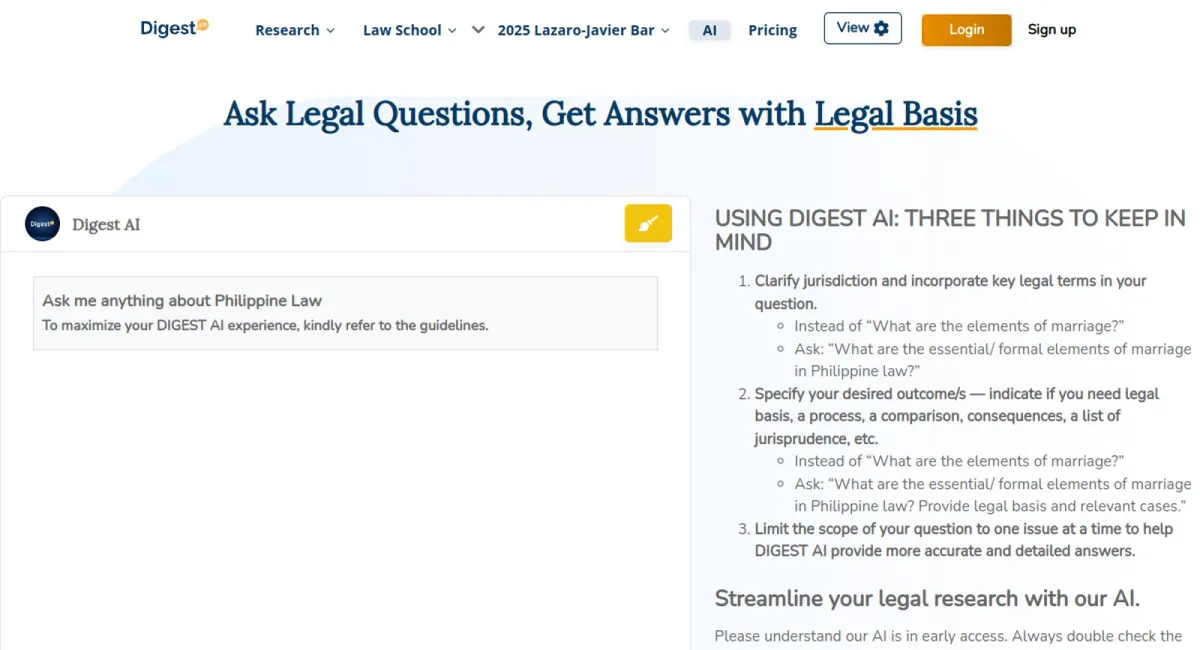Click the 'kindly refer to the guidelines' text
This screenshot has height=650, width=1200.
click(396, 325)
